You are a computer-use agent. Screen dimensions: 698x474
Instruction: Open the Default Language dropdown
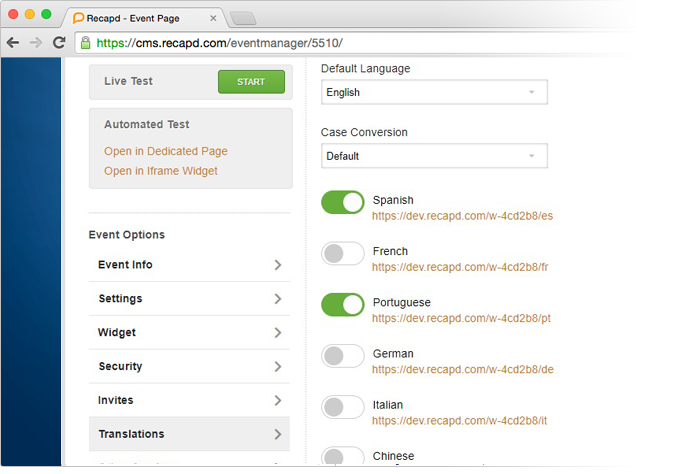tap(434, 92)
